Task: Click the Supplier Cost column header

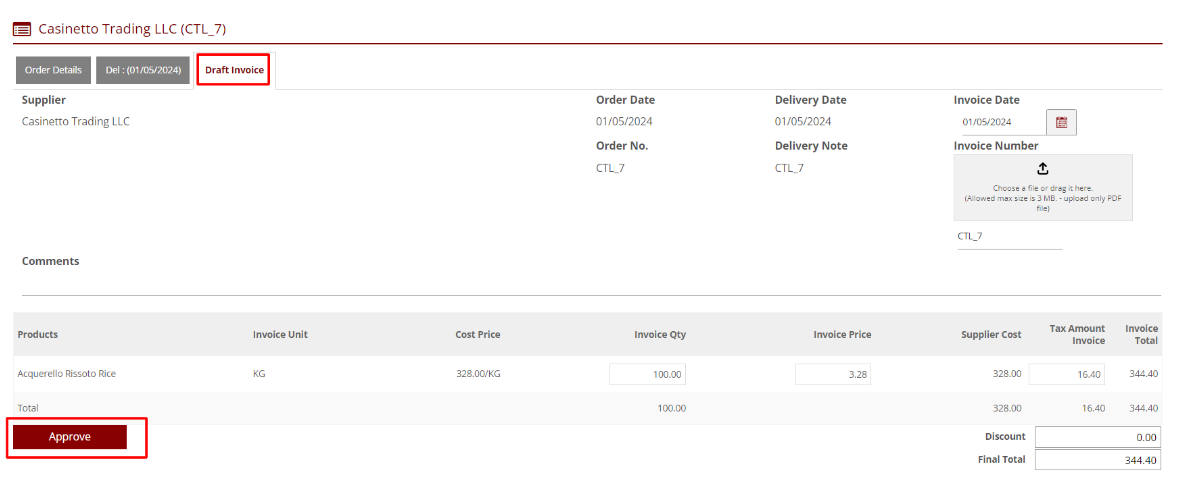Action: click(x=991, y=334)
